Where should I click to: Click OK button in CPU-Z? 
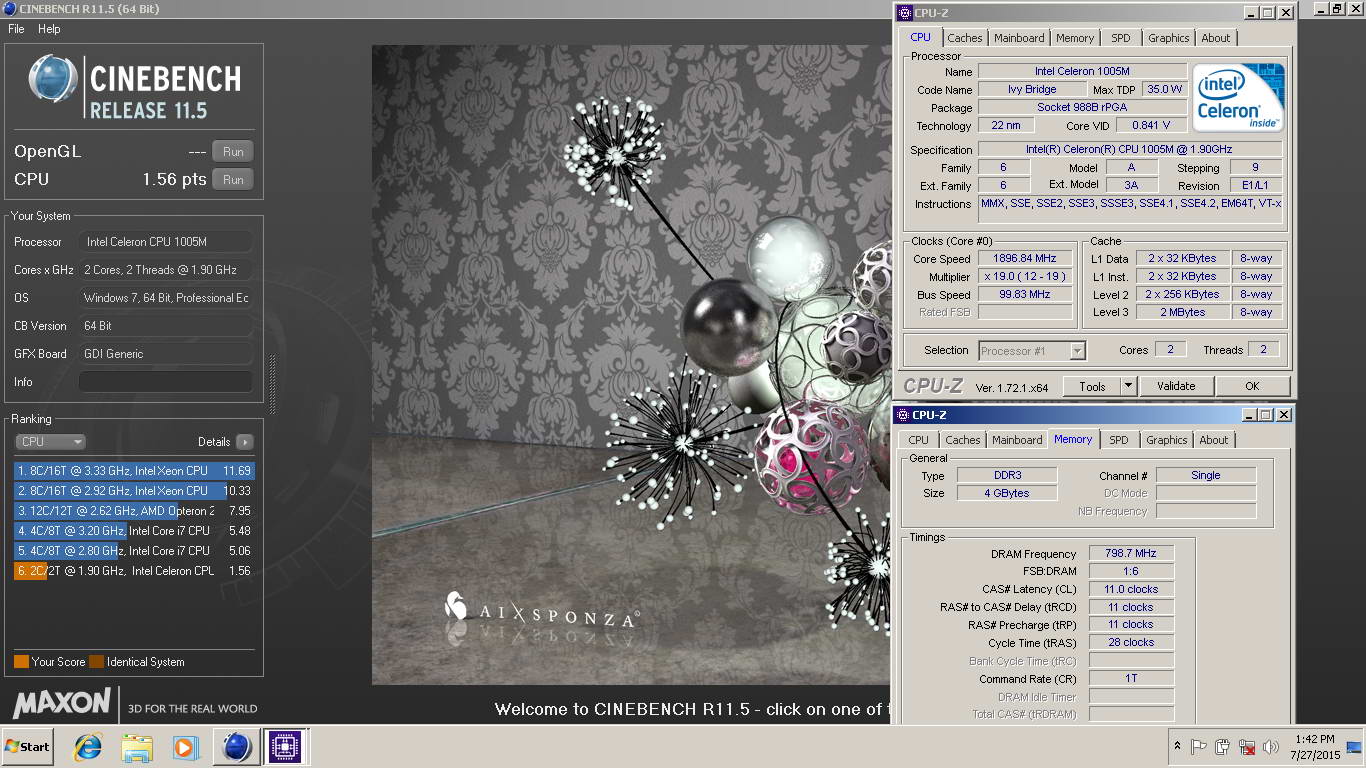click(1252, 386)
